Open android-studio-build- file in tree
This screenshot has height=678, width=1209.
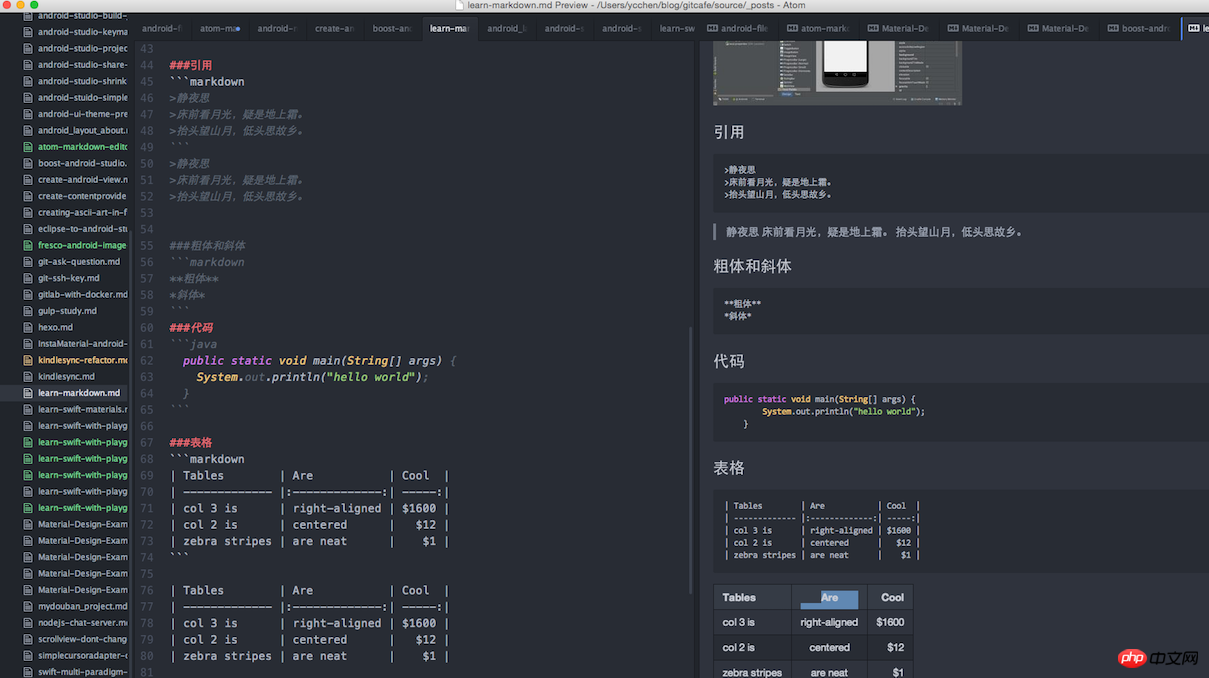pos(83,16)
